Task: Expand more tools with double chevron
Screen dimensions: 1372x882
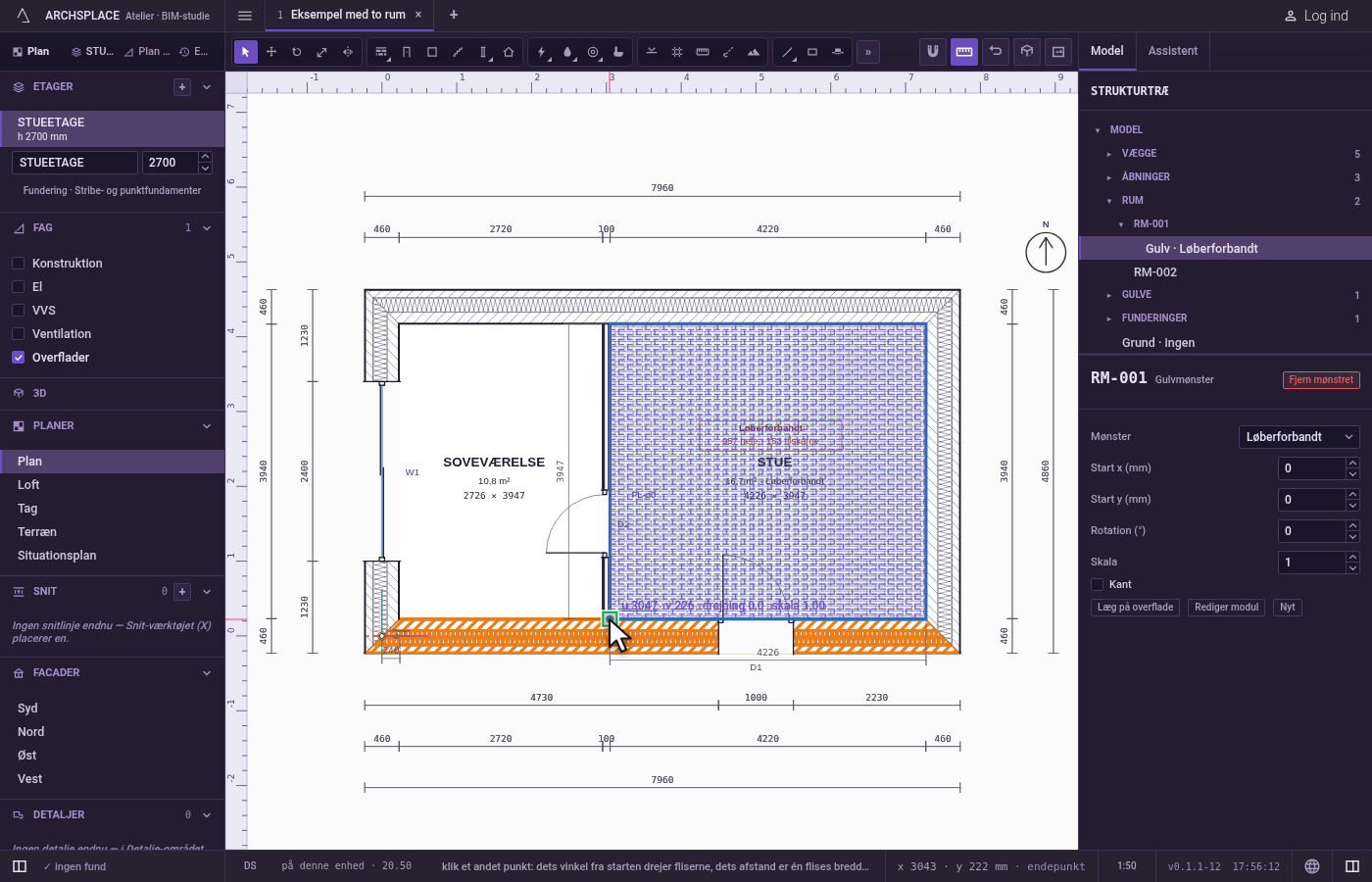Action: 868,52
